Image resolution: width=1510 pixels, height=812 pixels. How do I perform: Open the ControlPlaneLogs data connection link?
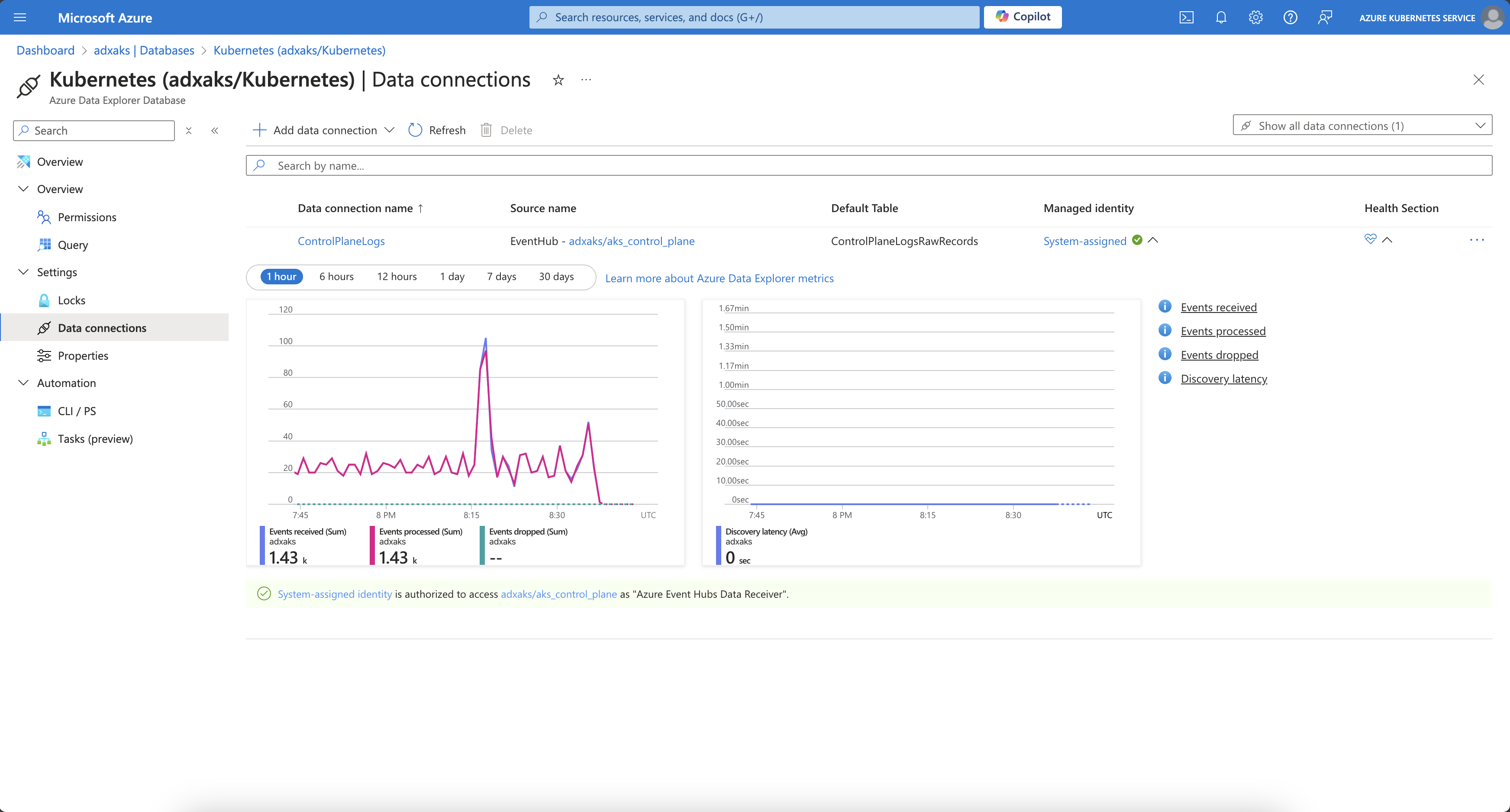341,241
